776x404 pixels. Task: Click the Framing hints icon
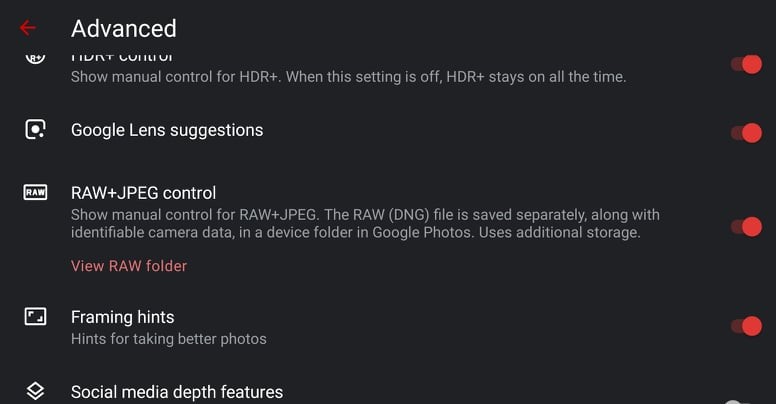(x=35, y=317)
